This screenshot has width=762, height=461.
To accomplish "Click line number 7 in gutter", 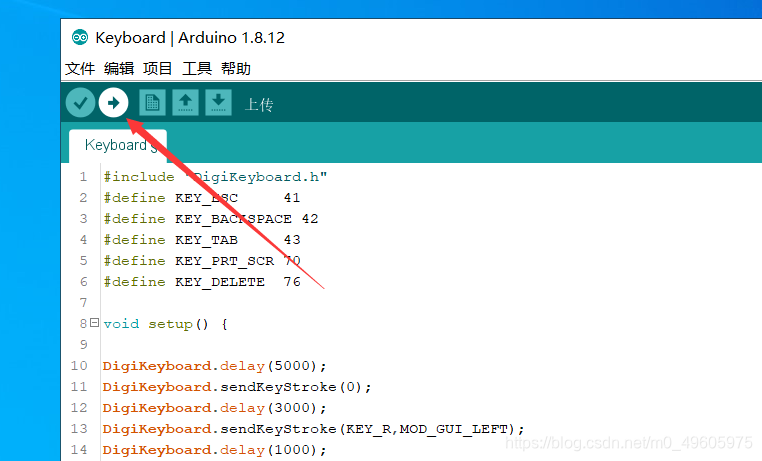I will [x=84, y=303].
